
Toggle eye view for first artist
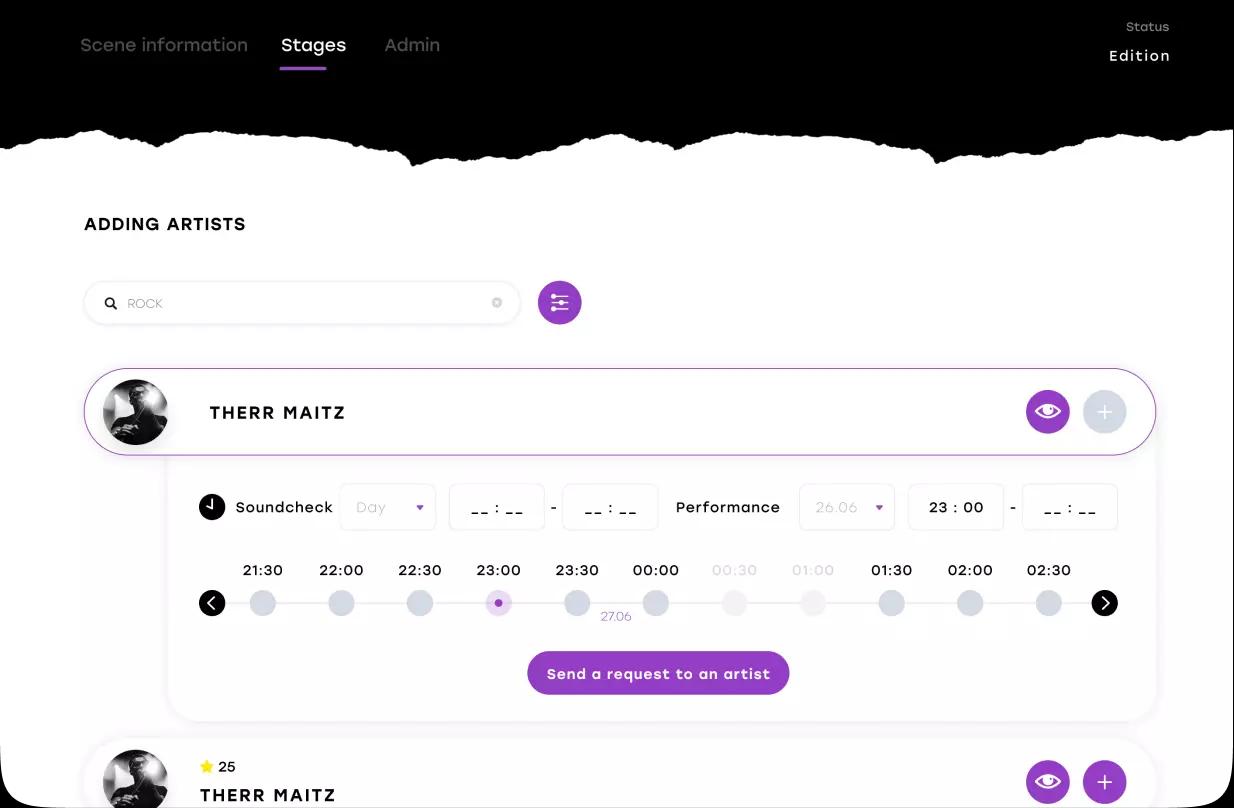1047,412
